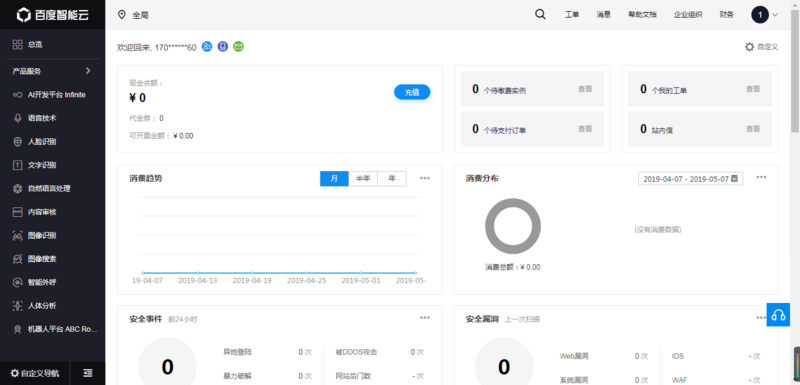
Task: Open the 语音技术 microphone icon
Action: (x=17, y=118)
